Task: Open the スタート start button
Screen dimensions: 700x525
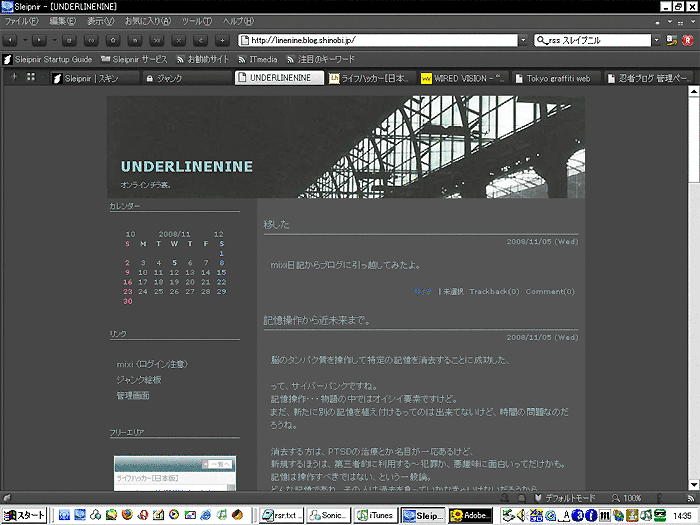Action: click(24, 515)
